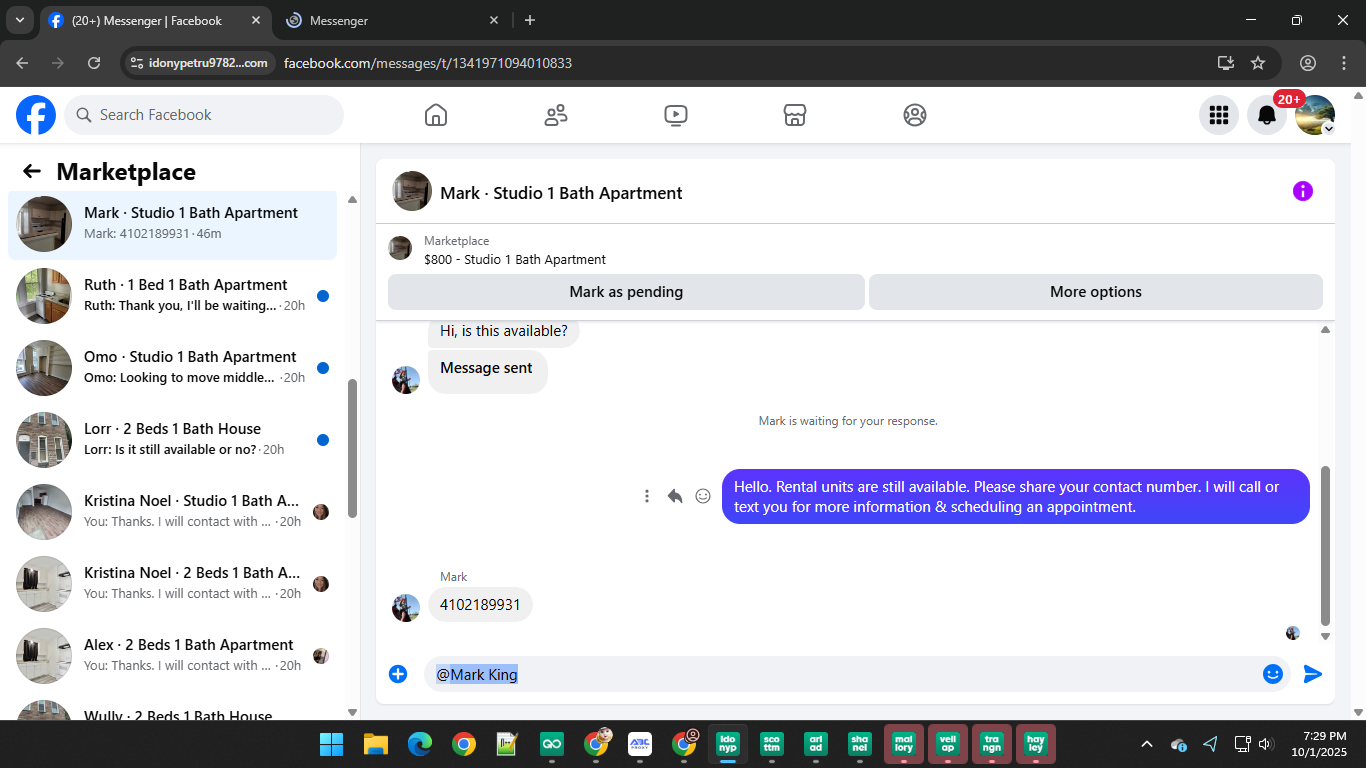This screenshot has height=768, width=1366.
Task: Open Kristina Noel's 2 Beds 1 Bath chat
Action: click(x=172, y=583)
